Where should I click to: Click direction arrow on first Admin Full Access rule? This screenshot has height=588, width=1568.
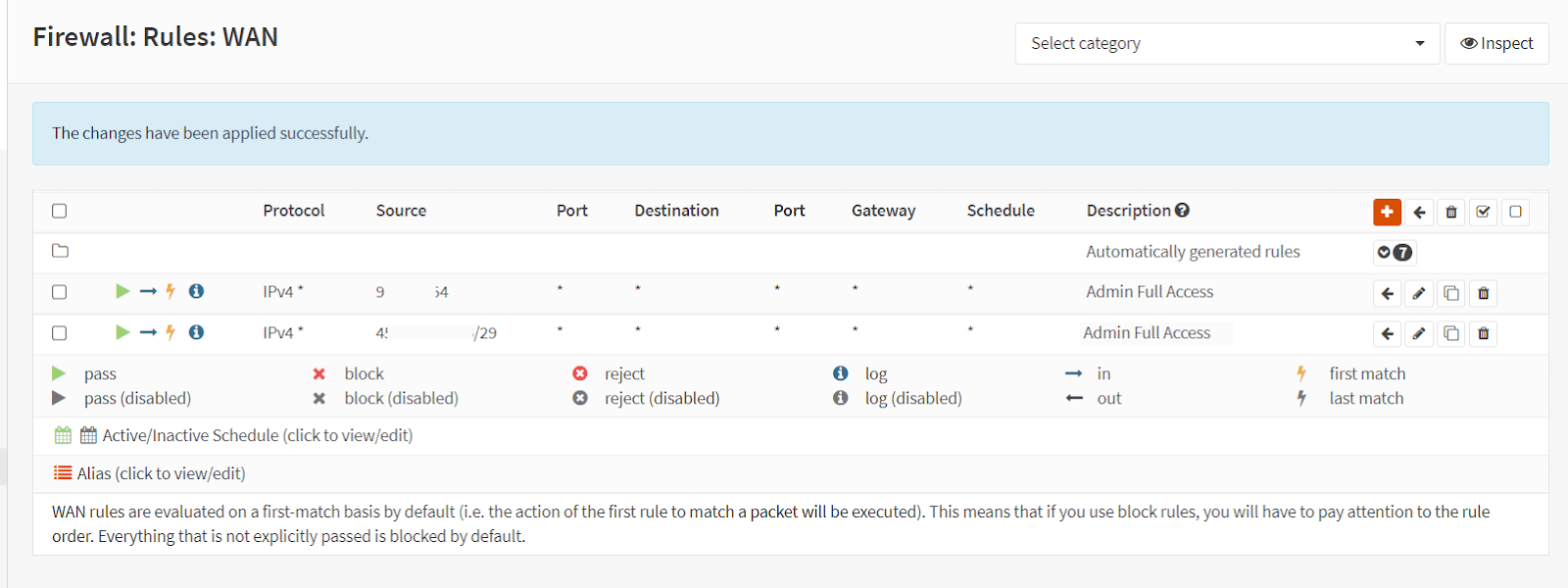tap(148, 291)
